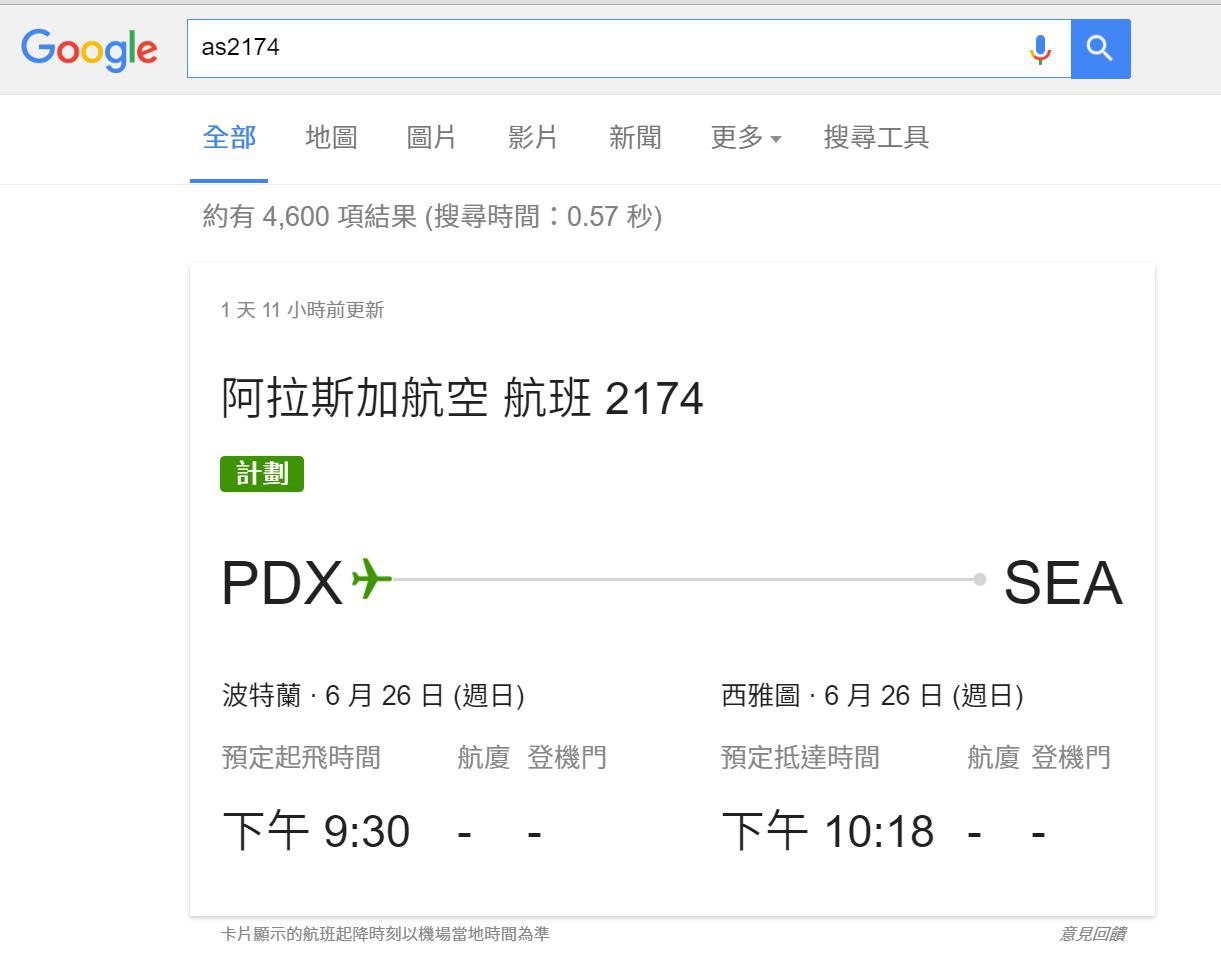
Task: Click the 意見回饋 feedback link
Action: pos(1092,934)
